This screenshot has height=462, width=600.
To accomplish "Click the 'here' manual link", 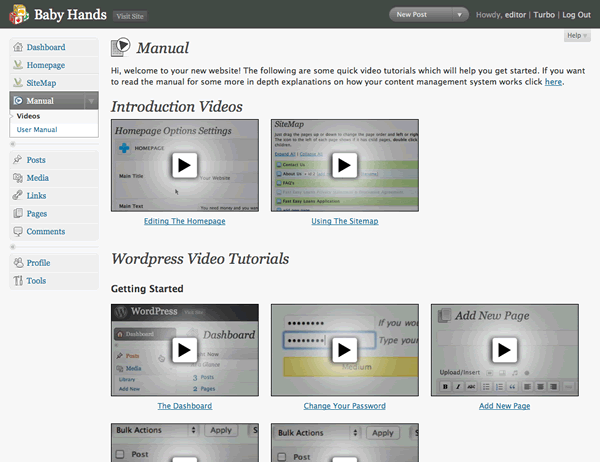I will [x=553, y=82].
